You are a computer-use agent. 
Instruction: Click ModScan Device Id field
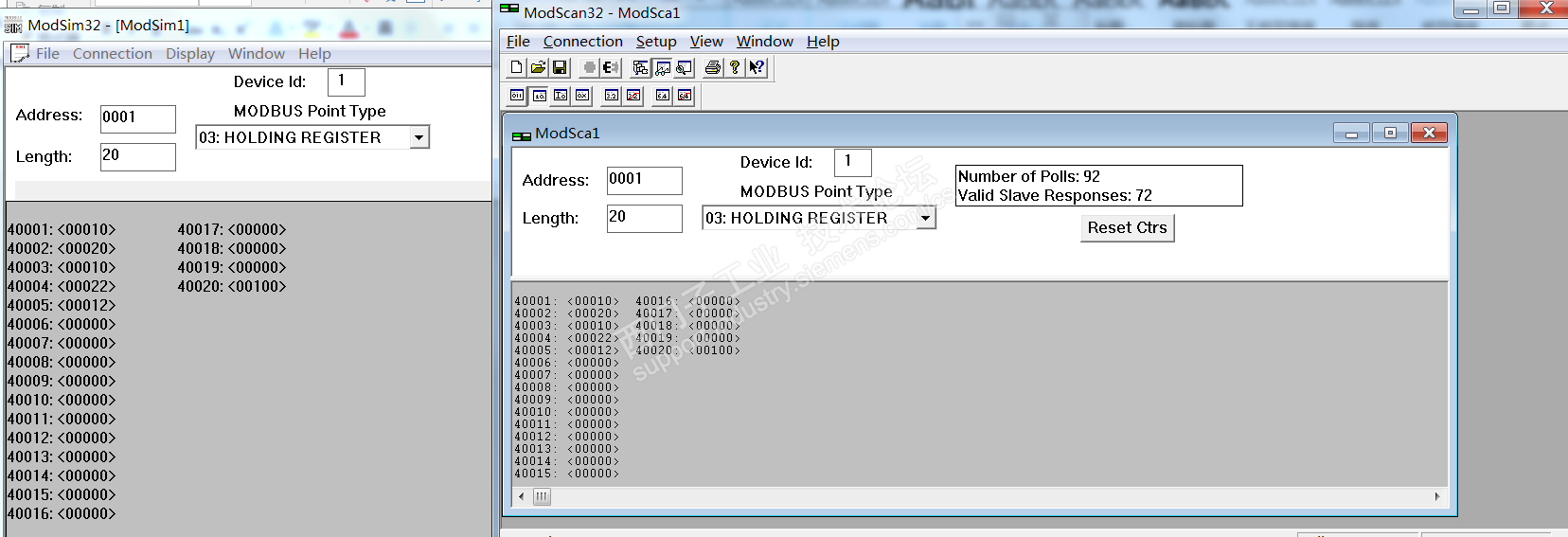853,162
